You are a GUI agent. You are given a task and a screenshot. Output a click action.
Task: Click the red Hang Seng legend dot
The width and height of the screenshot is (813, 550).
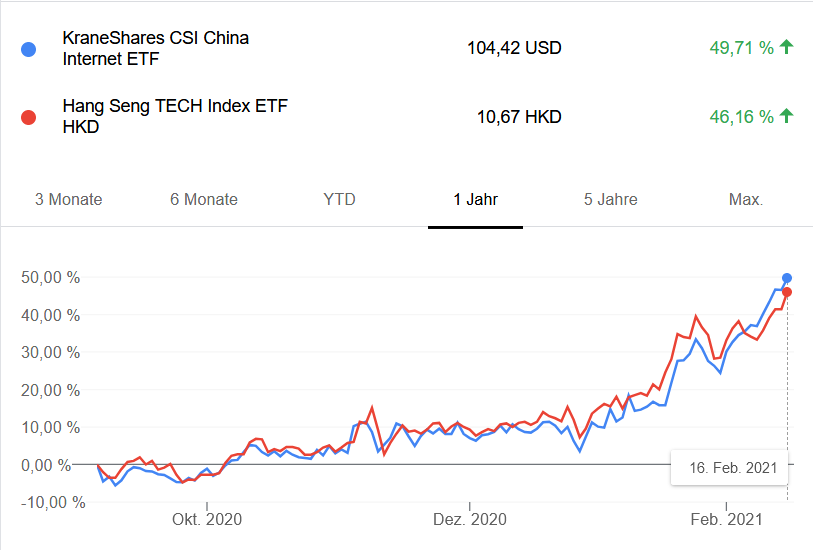(28, 117)
